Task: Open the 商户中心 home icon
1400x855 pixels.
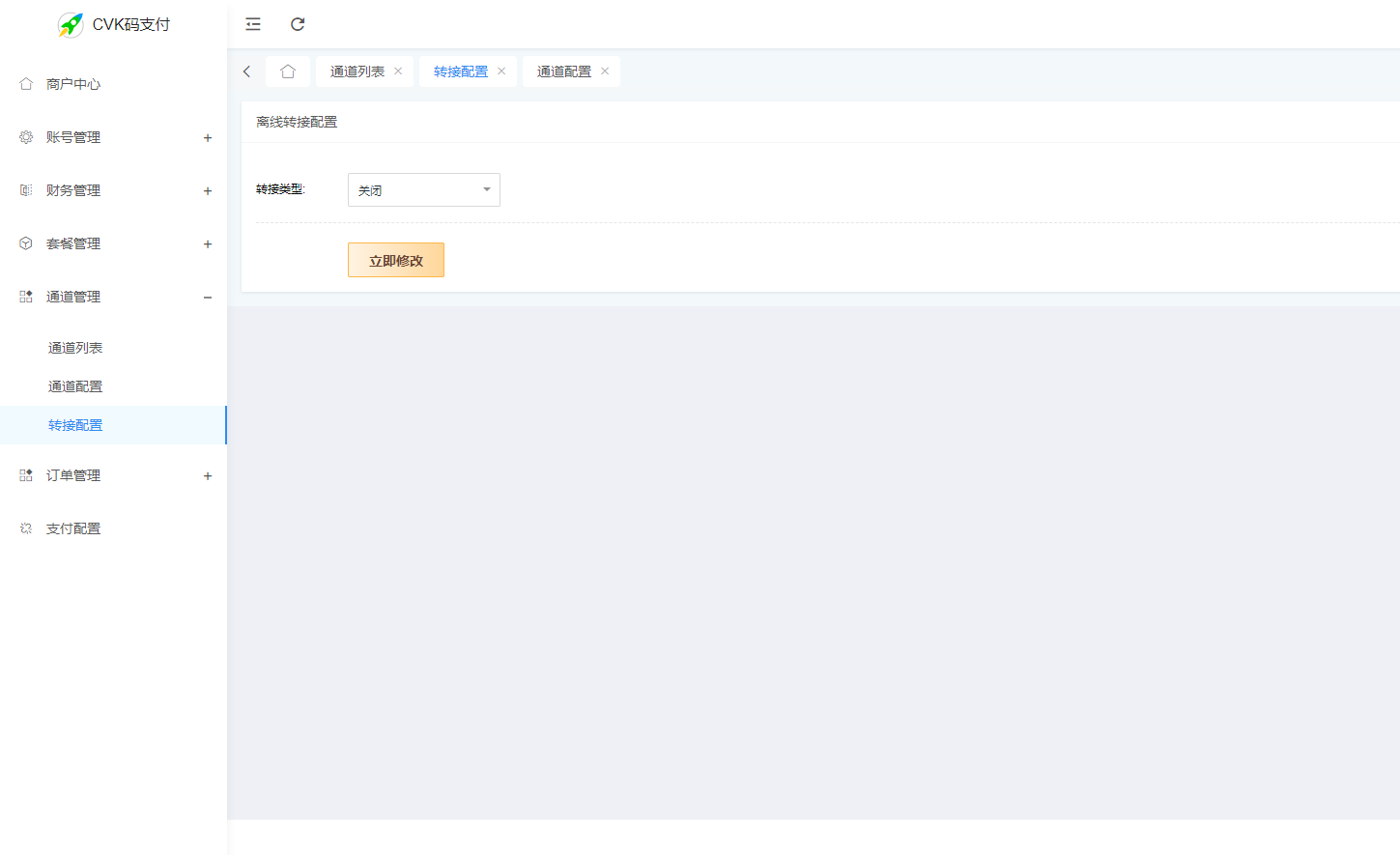Action: click(x=25, y=84)
